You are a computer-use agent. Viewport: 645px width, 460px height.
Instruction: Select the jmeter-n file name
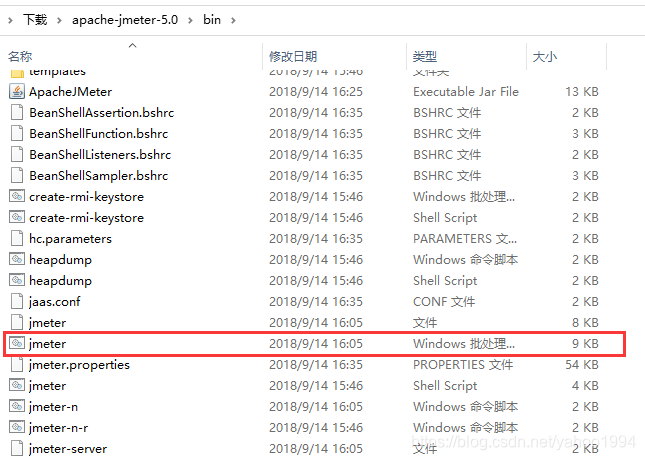(x=53, y=406)
